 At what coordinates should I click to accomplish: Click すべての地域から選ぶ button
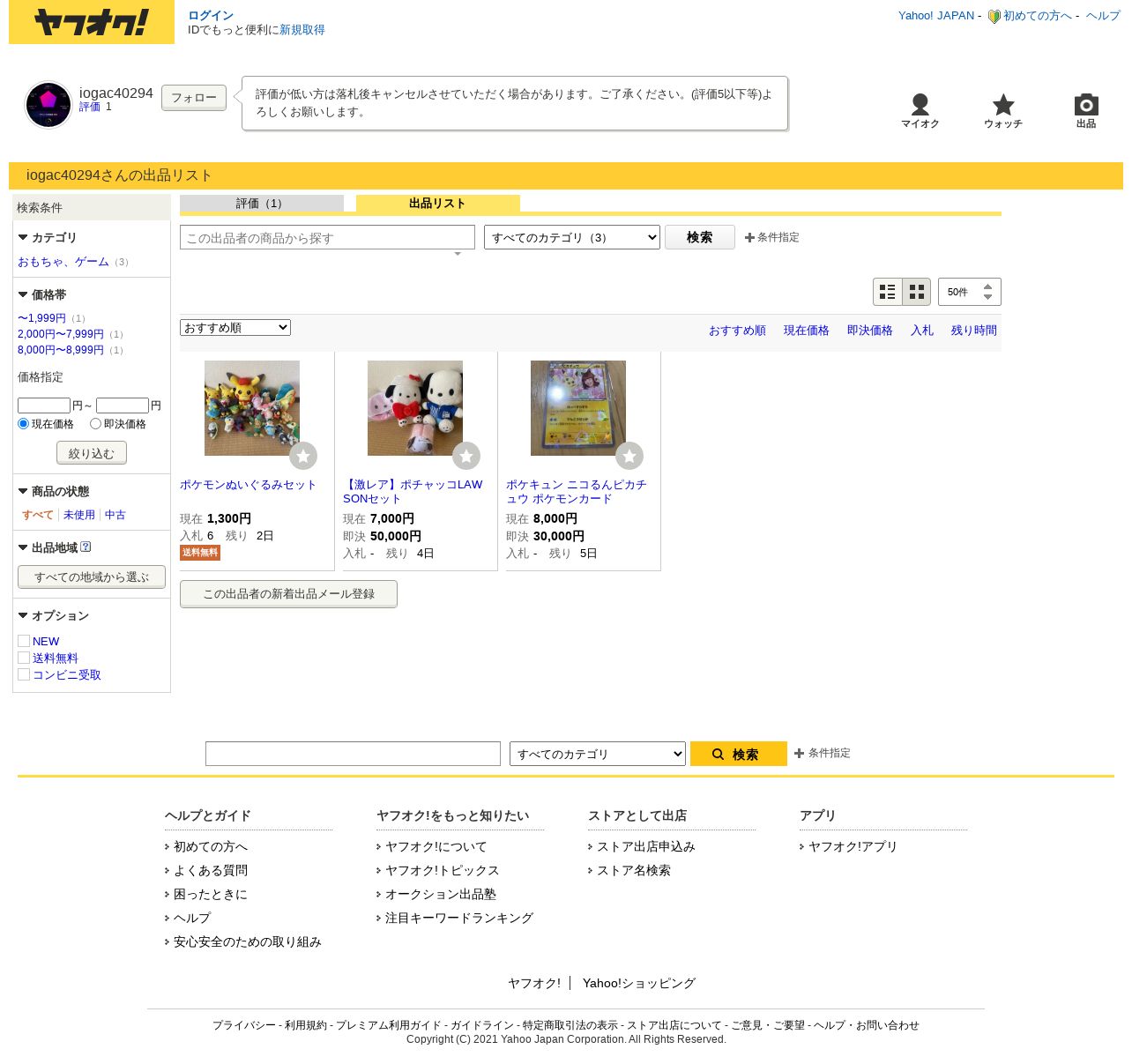click(92, 577)
